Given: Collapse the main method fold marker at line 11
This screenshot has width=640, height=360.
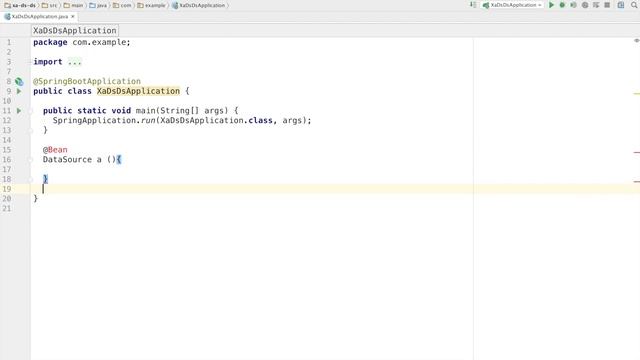Looking at the screenshot, I should point(30,111).
